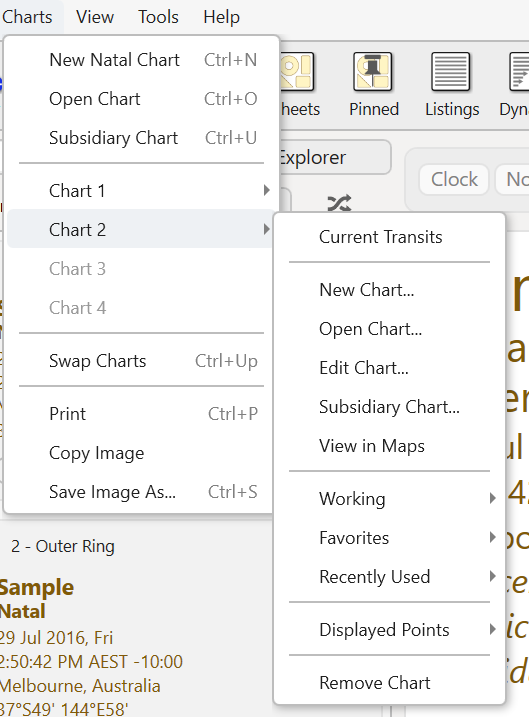Click the '2:50:42 PM AEST -10:00' time

(91, 662)
